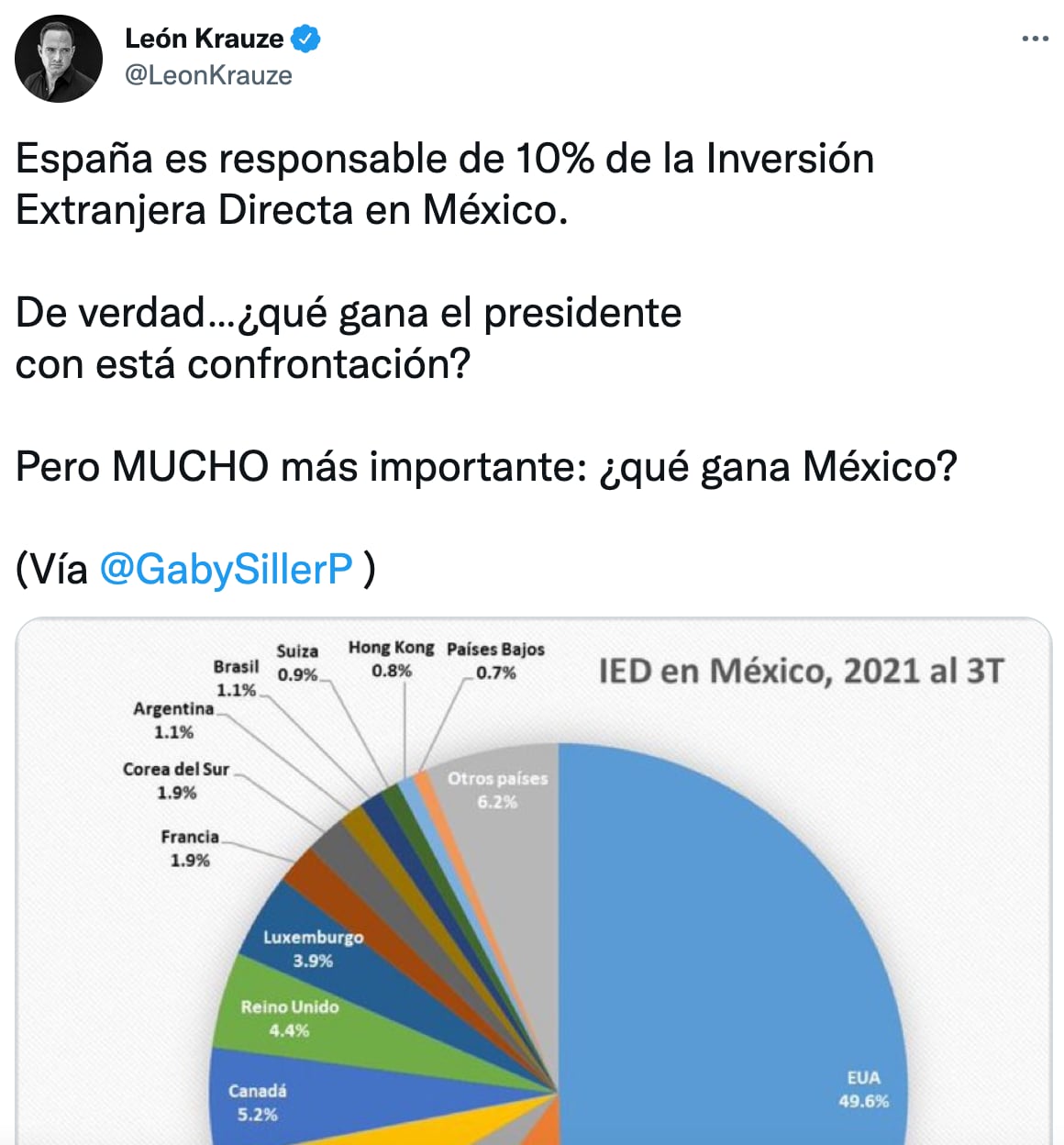Open the @GabySillerP mention link
Image resolution: width=1064 pixels, height=1145 pixels.
226,569
